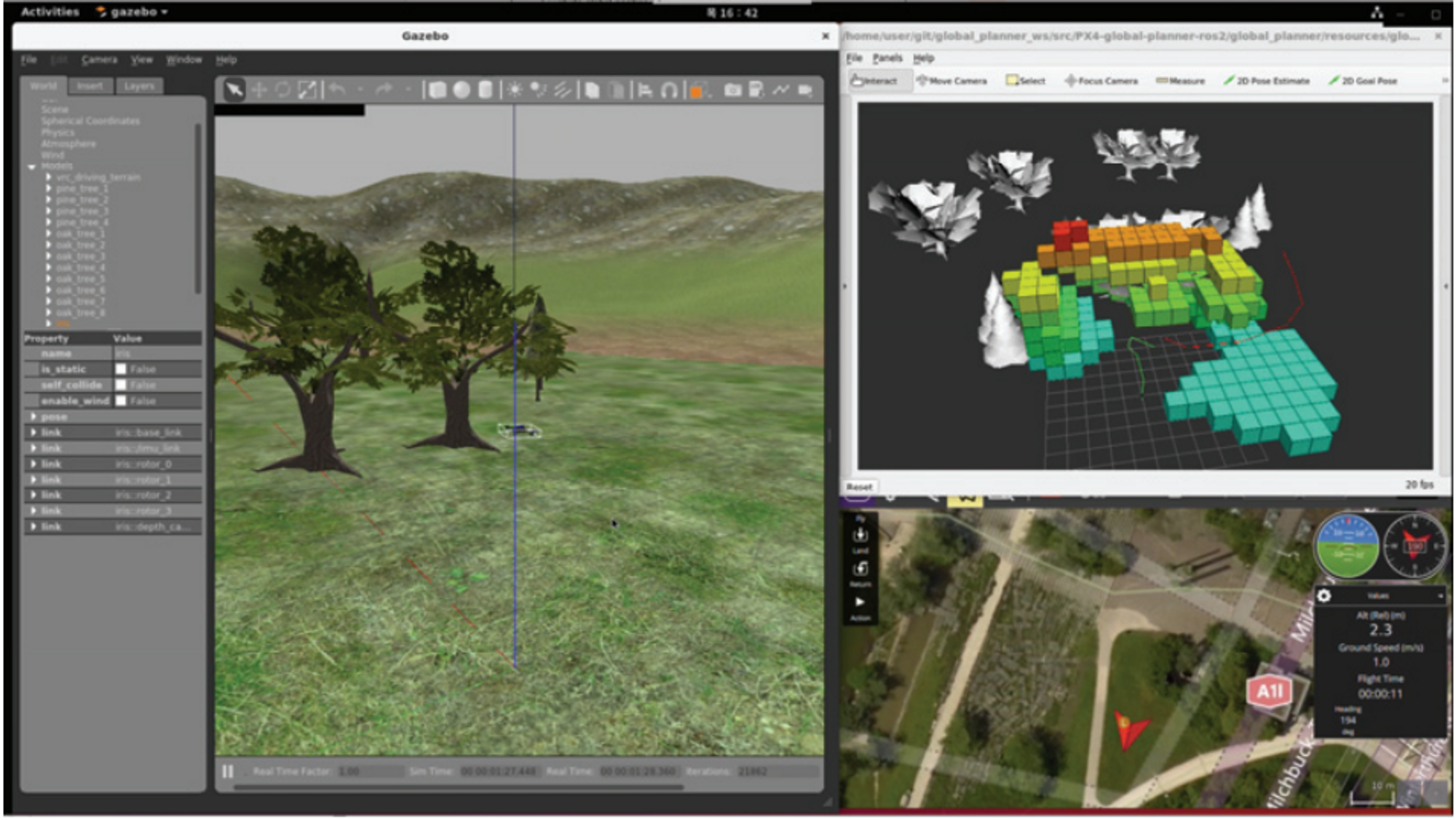Add a point light source
The width and height of the screenshot is (1456, 820).
(x=514, y=89)
